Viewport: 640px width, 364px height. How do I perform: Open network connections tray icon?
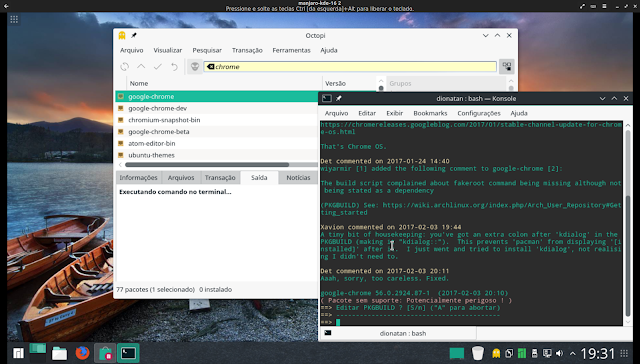pos(547,353)
